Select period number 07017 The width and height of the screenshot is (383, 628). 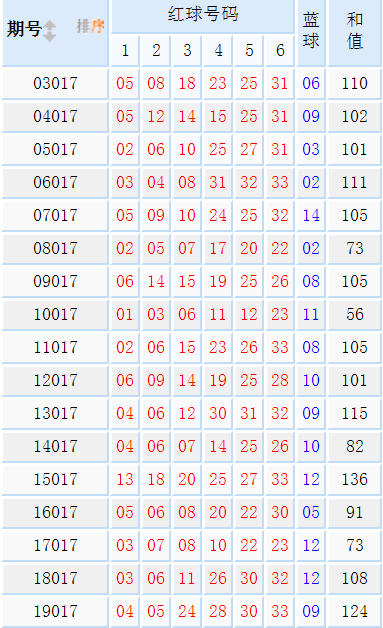[55, 215]
